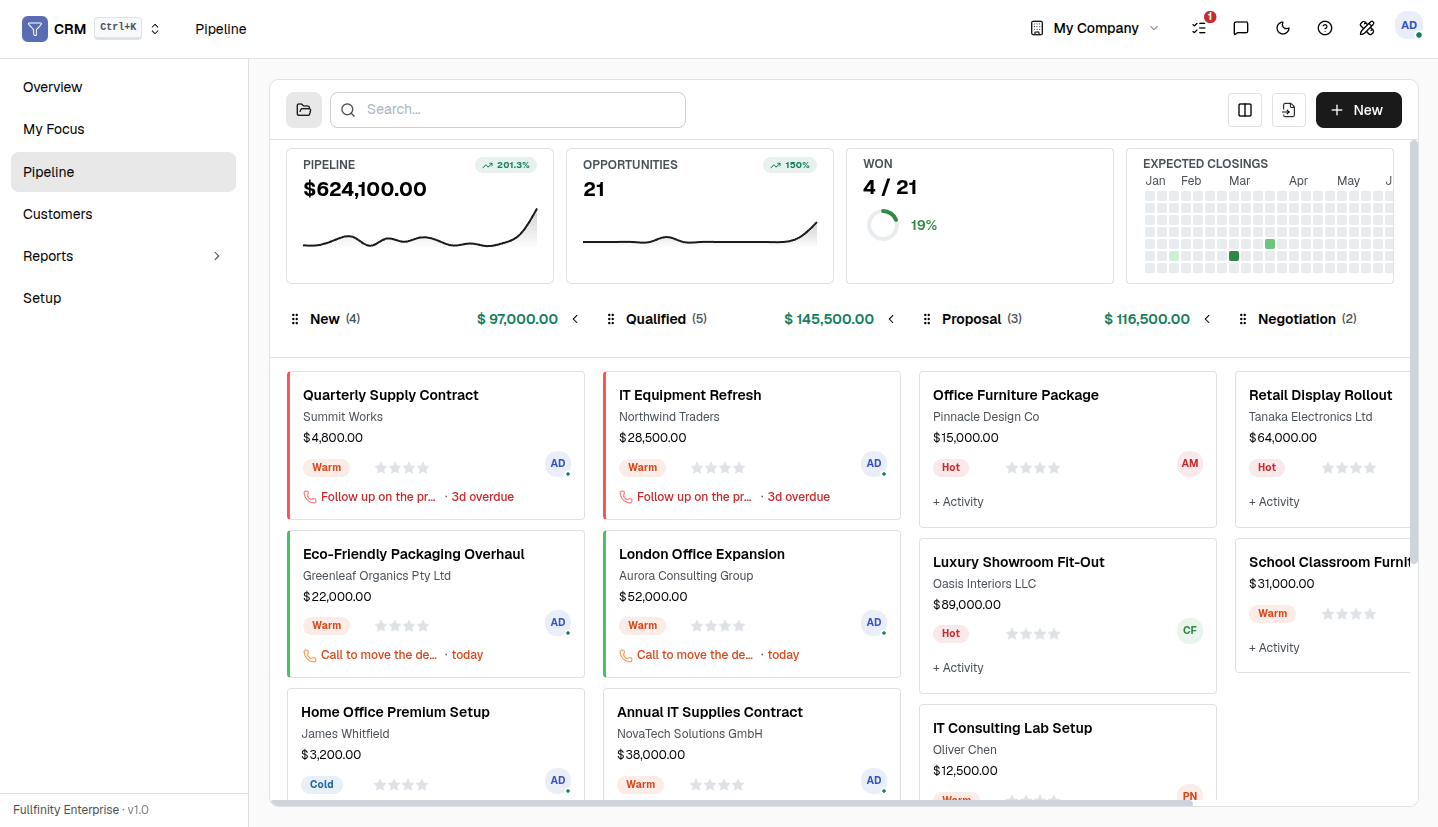Click AM avatar on Office Furniture Package
The height and width of the screenshot is (827, 1438).
(1190, 464)
